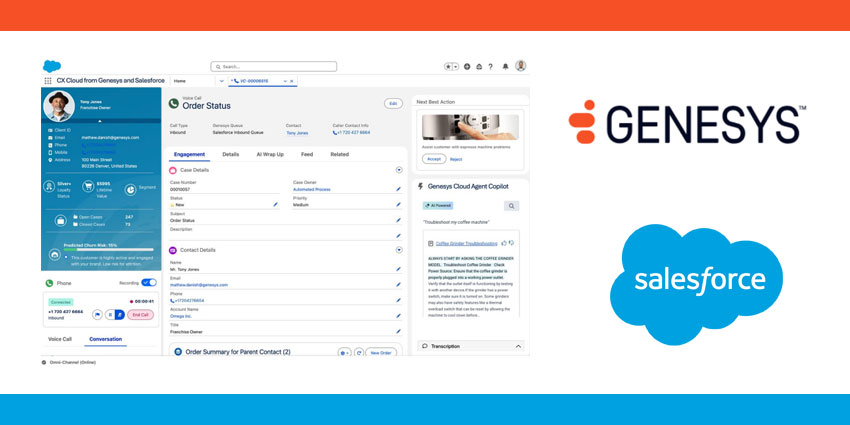
Task: Click the Salesforce cloud logo in header
Action: [52, 66]
